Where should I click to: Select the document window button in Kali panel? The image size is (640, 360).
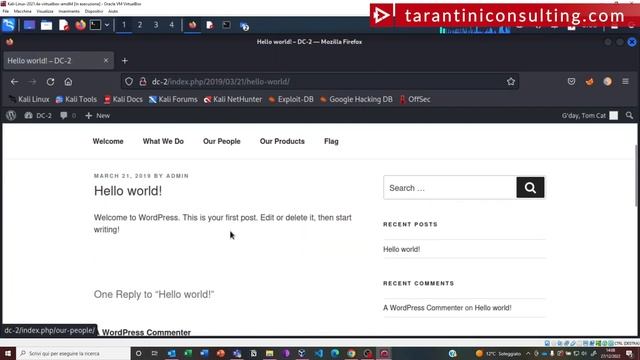[210, 25]
